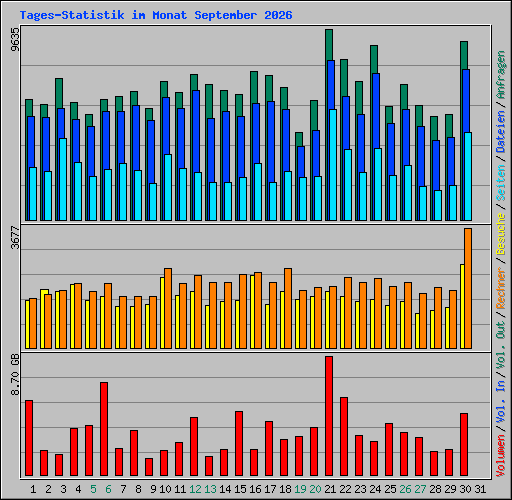This screenshot has height=500, width=512.
Task: Click the day 31 label on the axis
Action: tap(480, 489)
